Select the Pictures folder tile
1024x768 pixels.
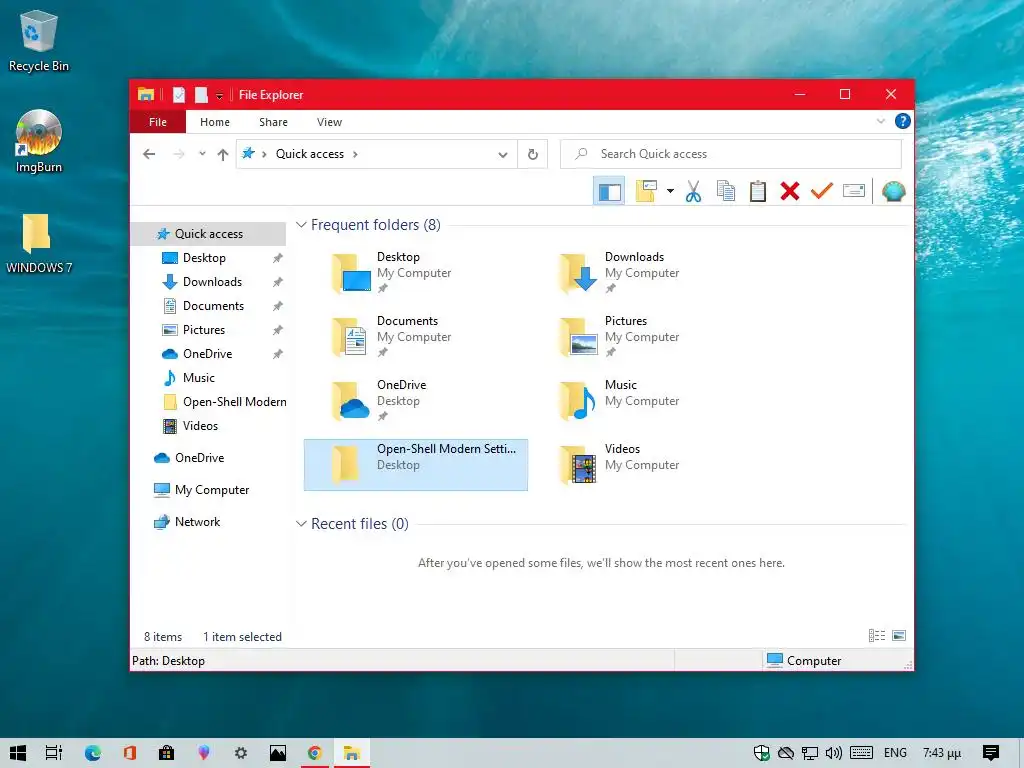[x=643, y=337]
